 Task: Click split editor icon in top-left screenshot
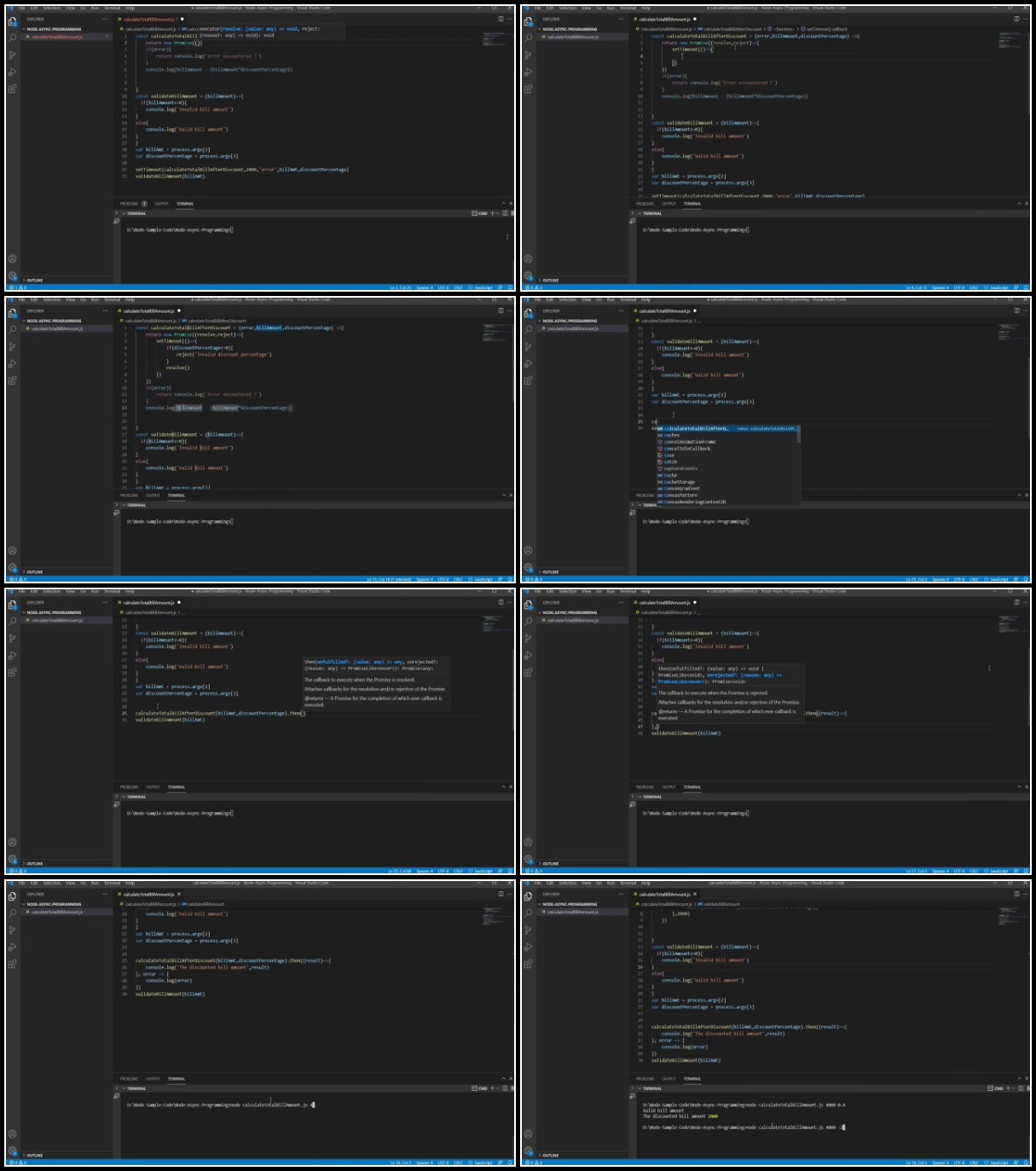tap(501, 19)
